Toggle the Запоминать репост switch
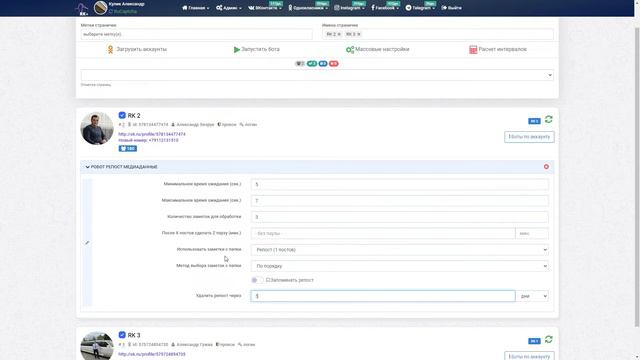Image resolution: width=640 pixels, height=360 pixels. [x=257, y=280]
